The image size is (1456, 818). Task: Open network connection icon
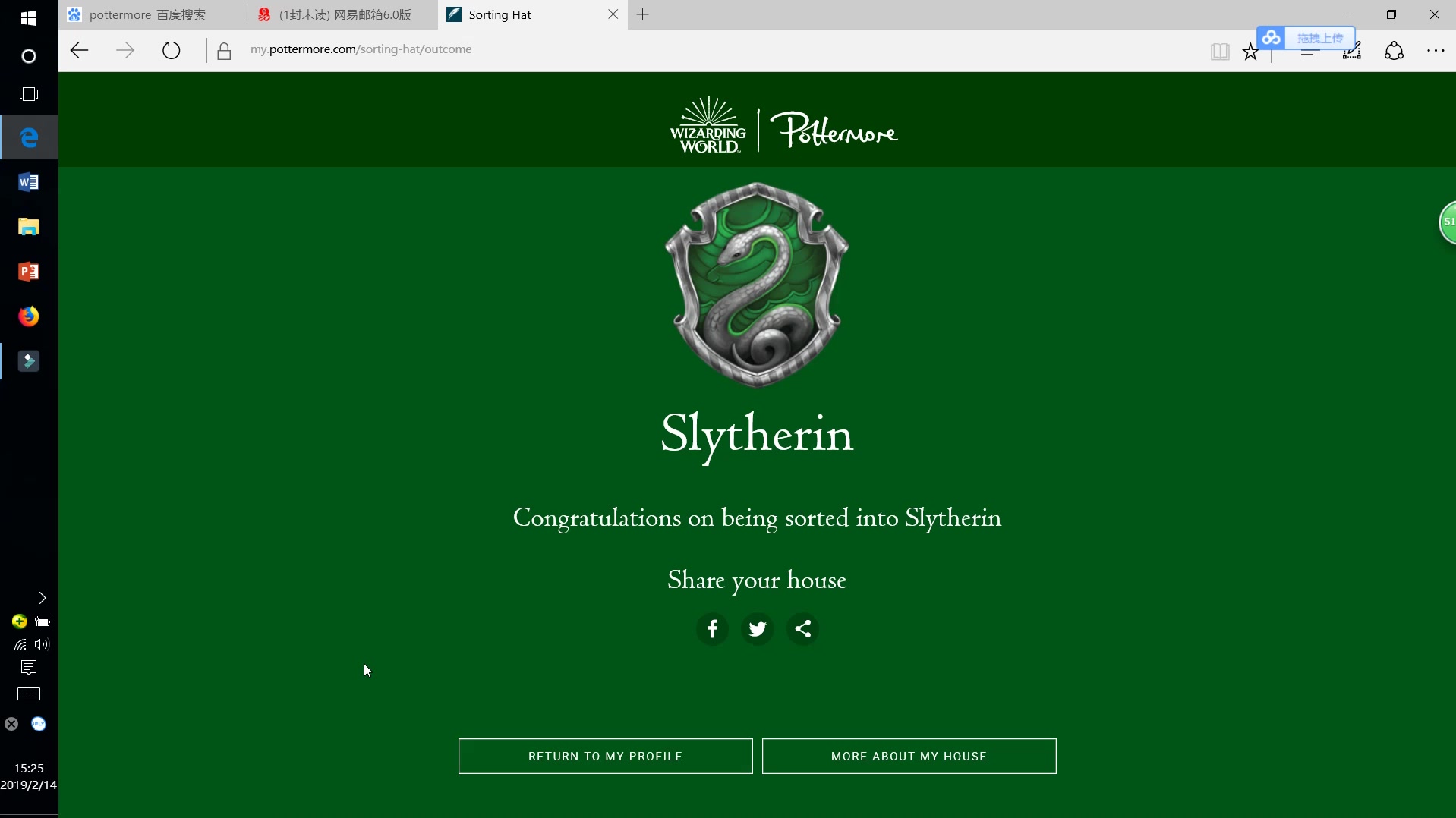coord(20,645)
